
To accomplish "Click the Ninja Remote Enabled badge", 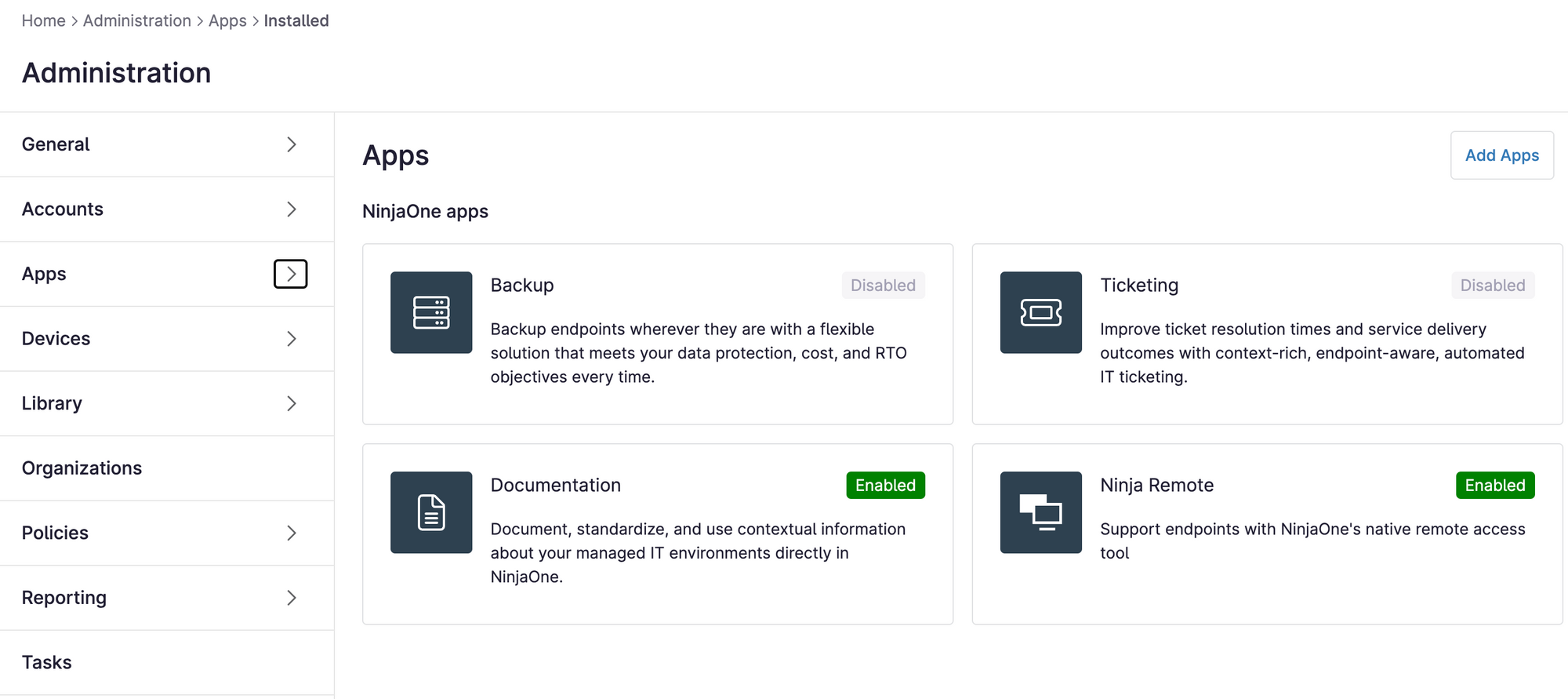I will (1495, 486).
